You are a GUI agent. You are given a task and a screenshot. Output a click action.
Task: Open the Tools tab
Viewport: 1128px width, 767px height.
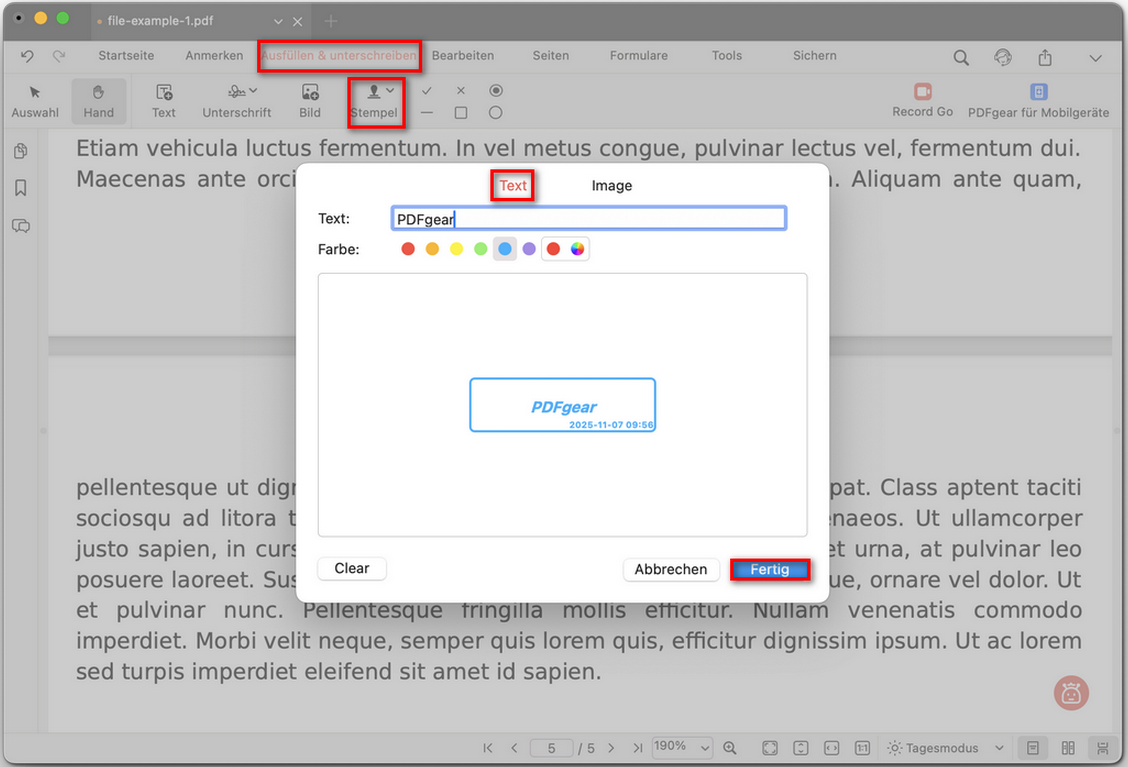pos(727,55)
